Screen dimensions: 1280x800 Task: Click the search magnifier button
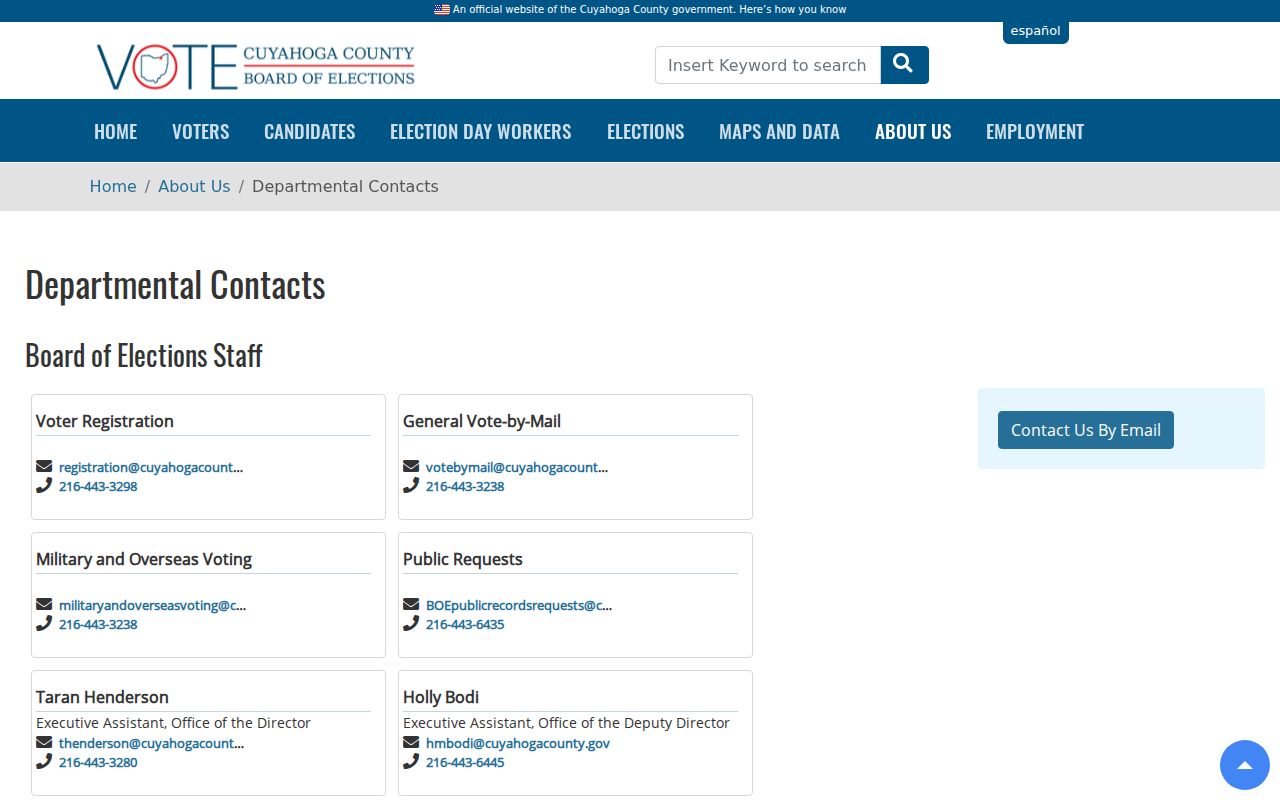tap(904, 65)
